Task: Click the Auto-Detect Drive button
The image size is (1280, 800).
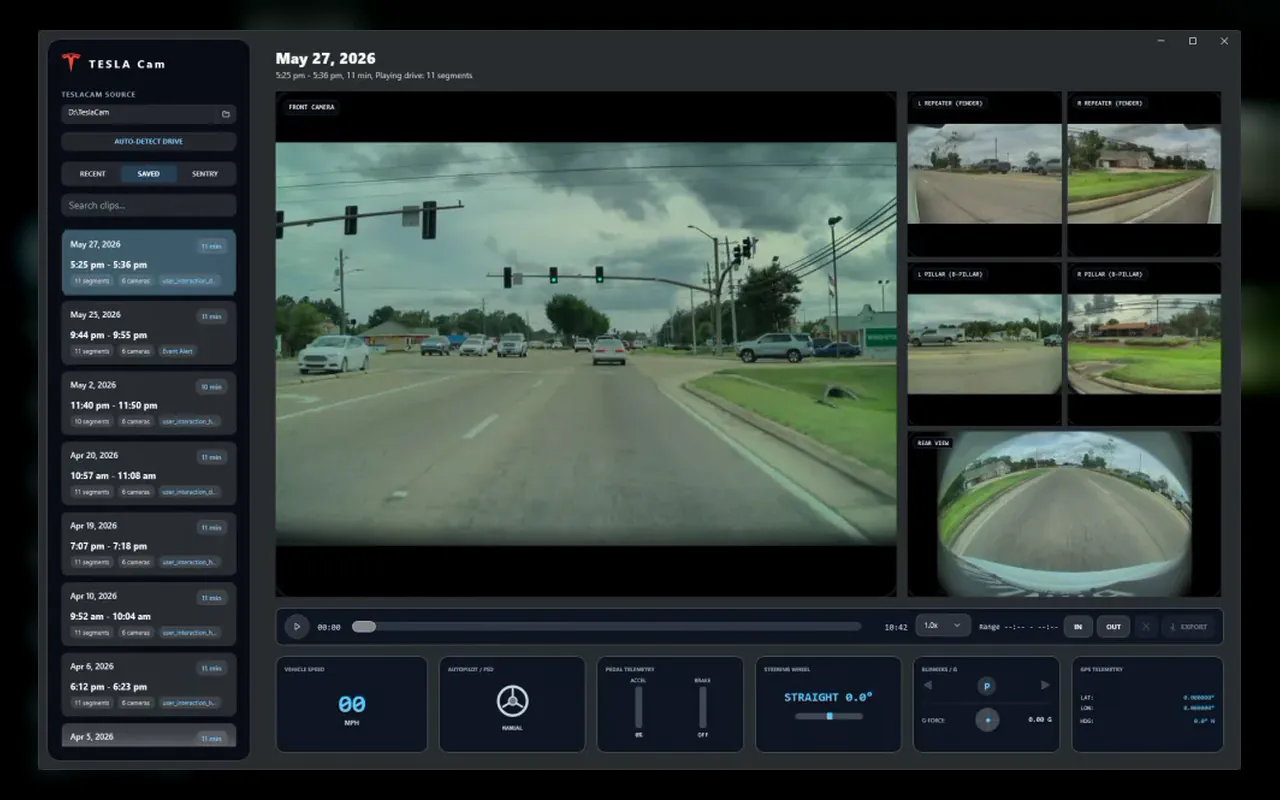Action: coord(148,142)
